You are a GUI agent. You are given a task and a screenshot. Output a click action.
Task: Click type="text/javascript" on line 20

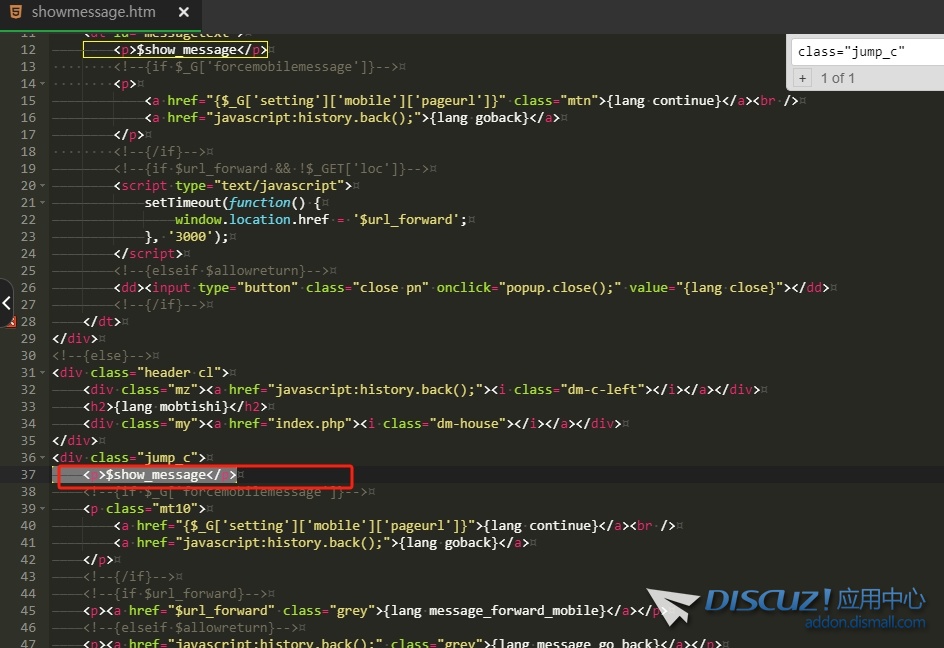tap(260, 186)
